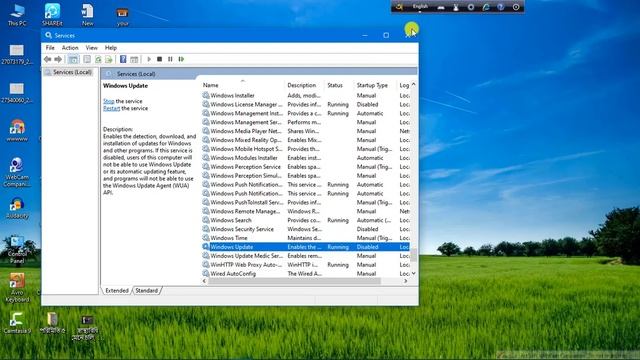Click the Avro logo on the top bar
The width and height of the screenshot is (640, 360).
coord(400,7)
